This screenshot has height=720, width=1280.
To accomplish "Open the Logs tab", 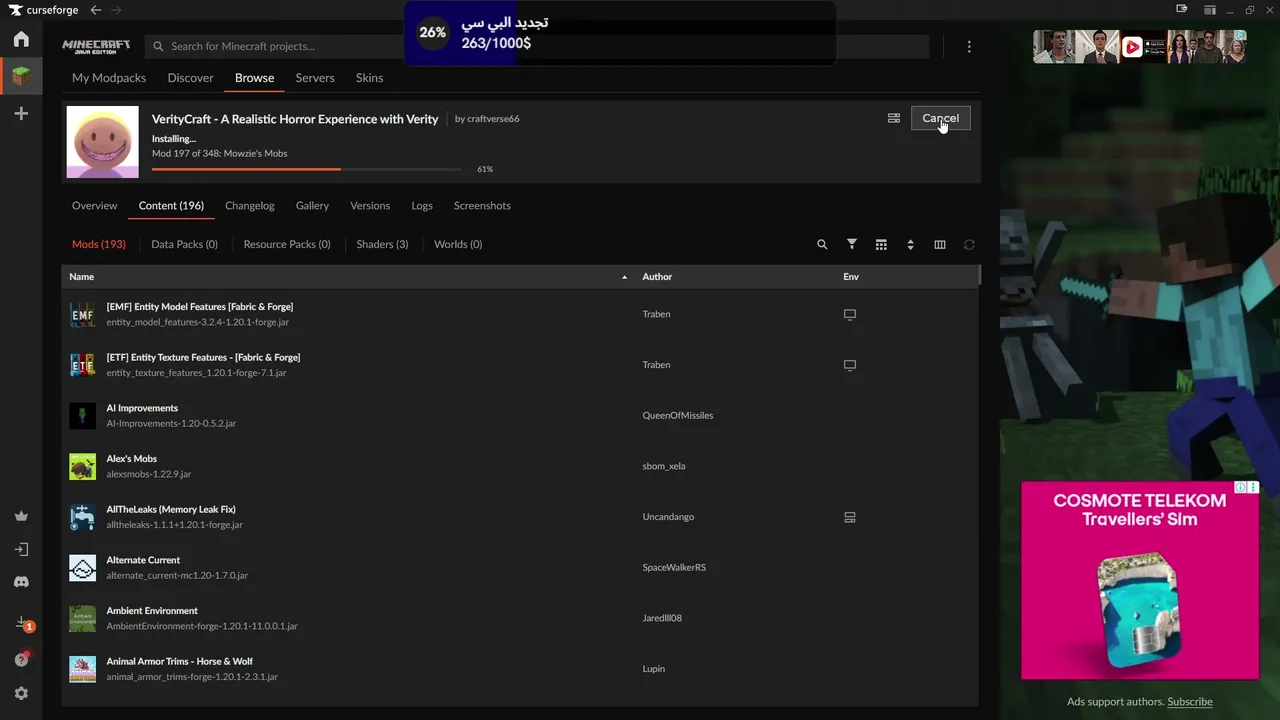I will coord(422,205).
